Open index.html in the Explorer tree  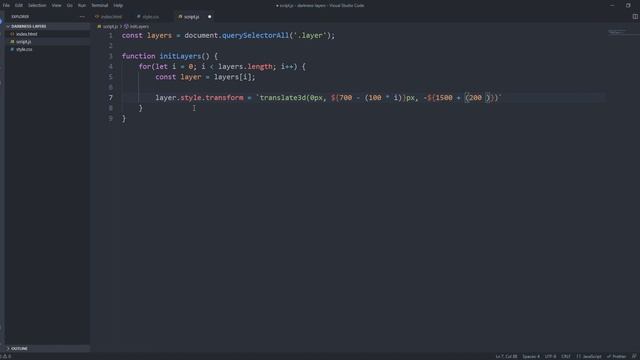click(x=47, y=34)
